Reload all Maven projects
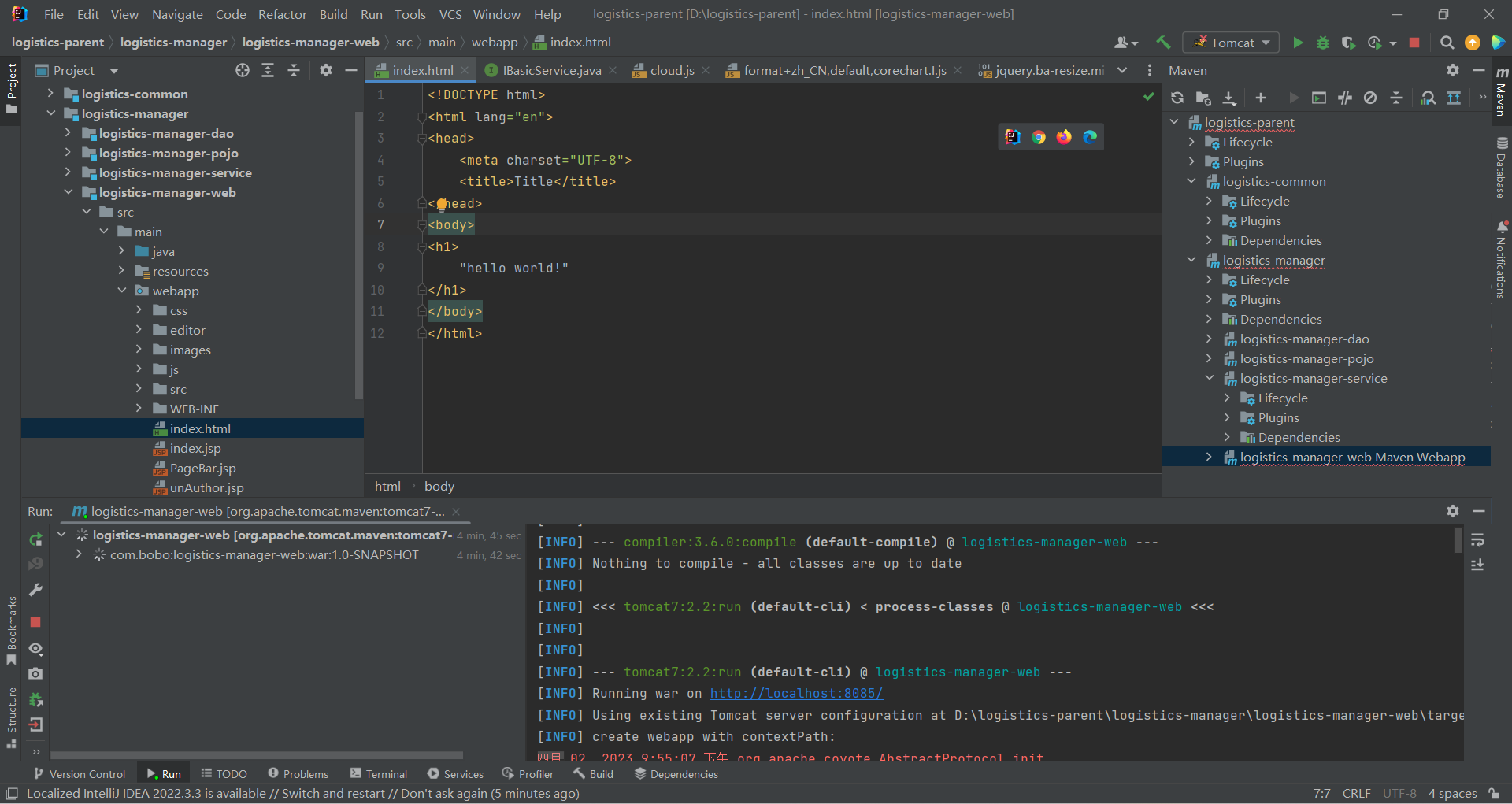Screen dimensions: 1512x804 coord(1177,98)
